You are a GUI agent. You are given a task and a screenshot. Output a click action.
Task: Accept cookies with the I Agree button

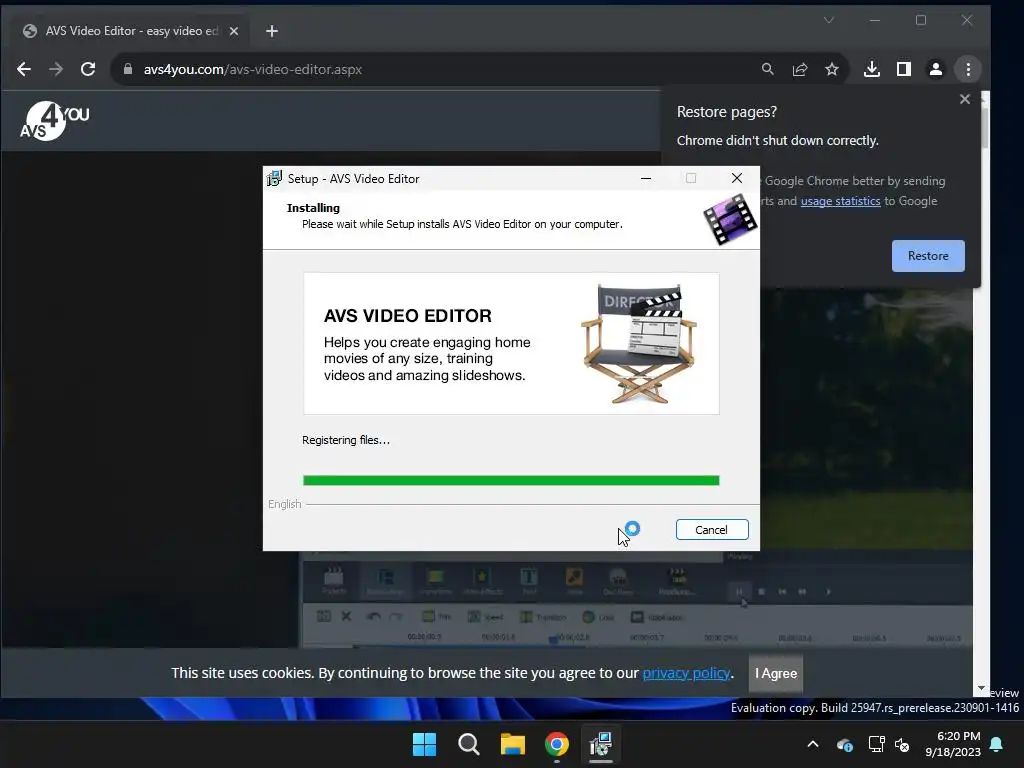pos(776,673)
